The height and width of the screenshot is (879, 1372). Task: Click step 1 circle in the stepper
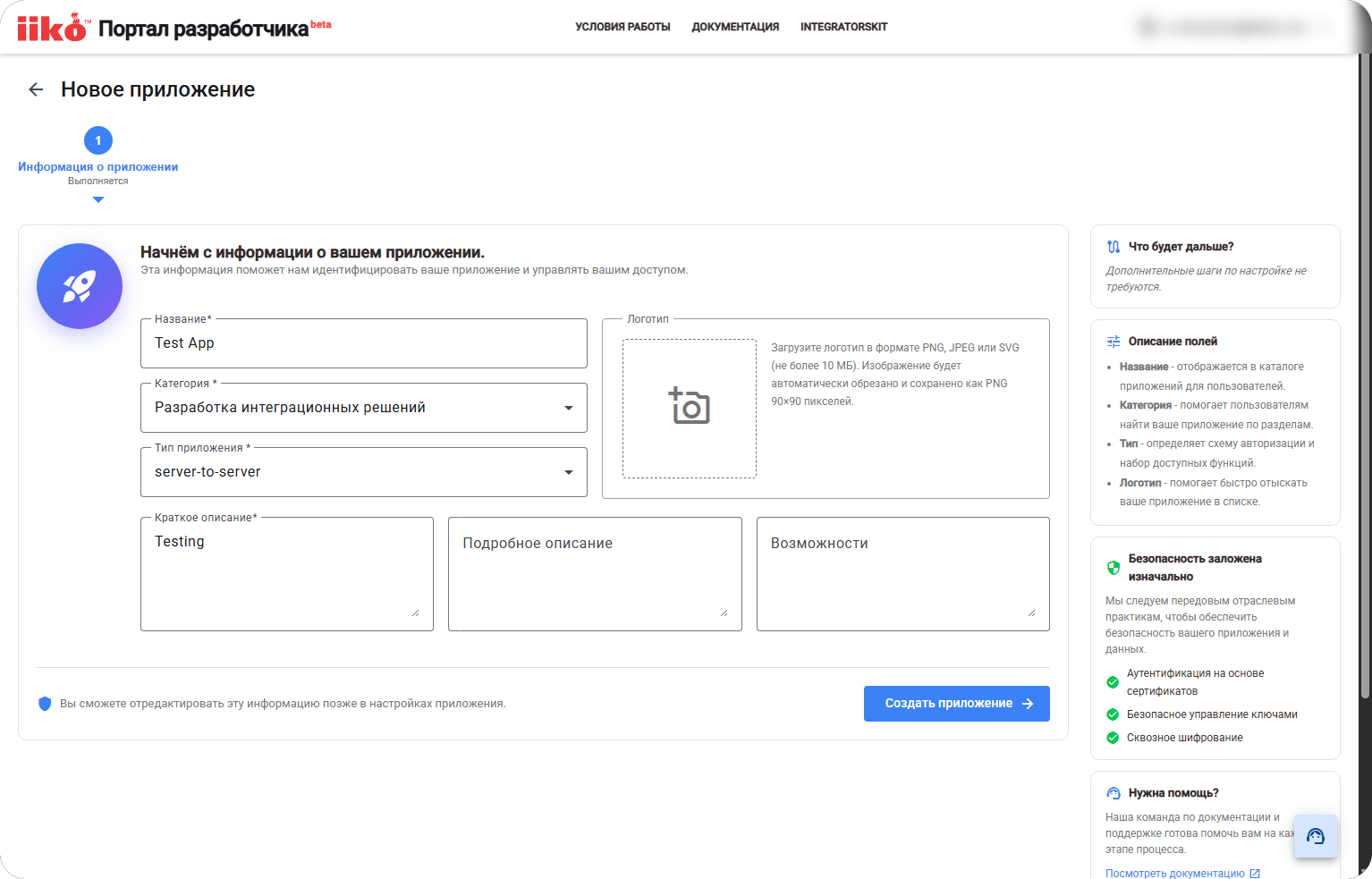click(x=98, y=140)
